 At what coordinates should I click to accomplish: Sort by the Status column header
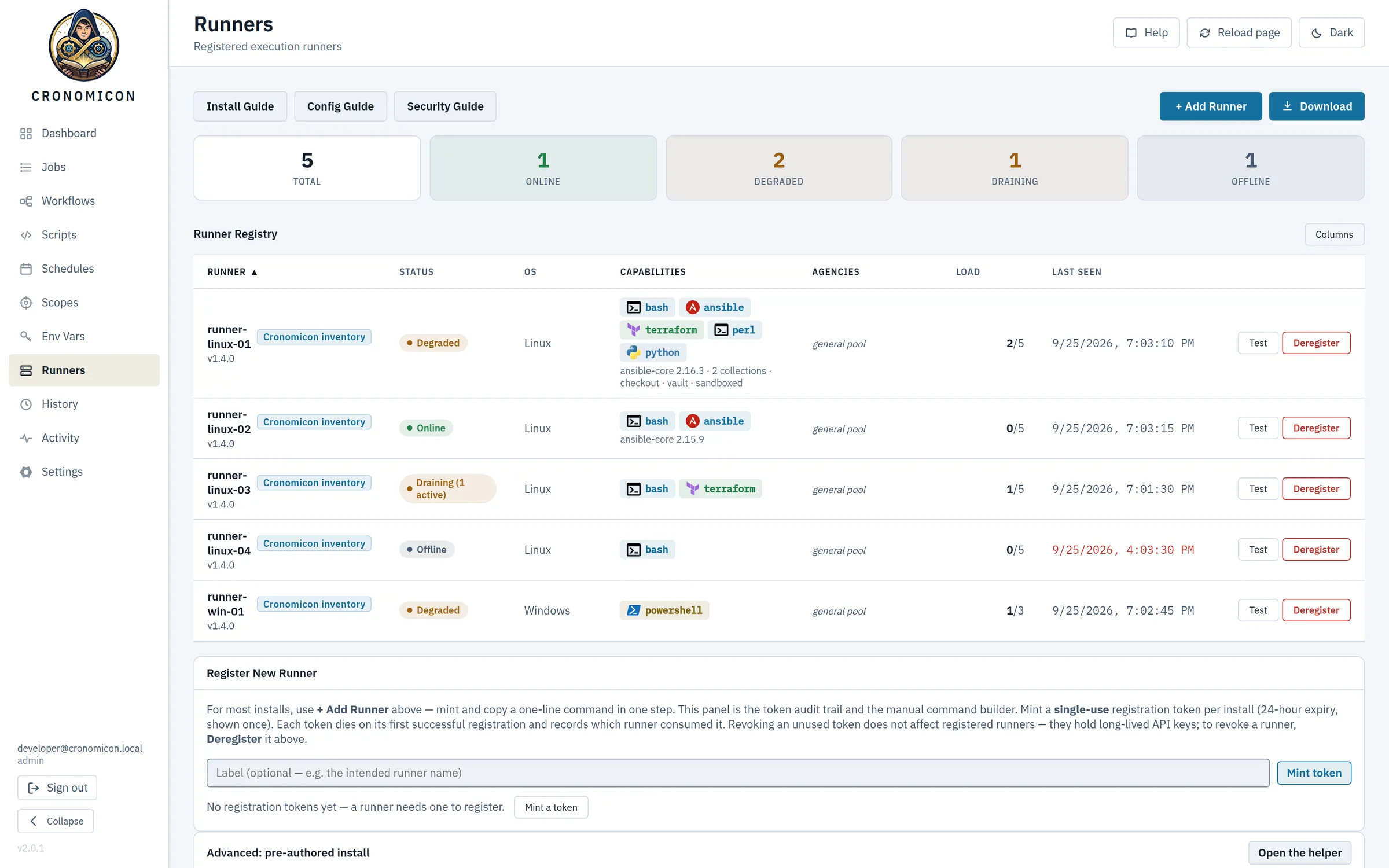pyautogui.click(x=416, y=272)
